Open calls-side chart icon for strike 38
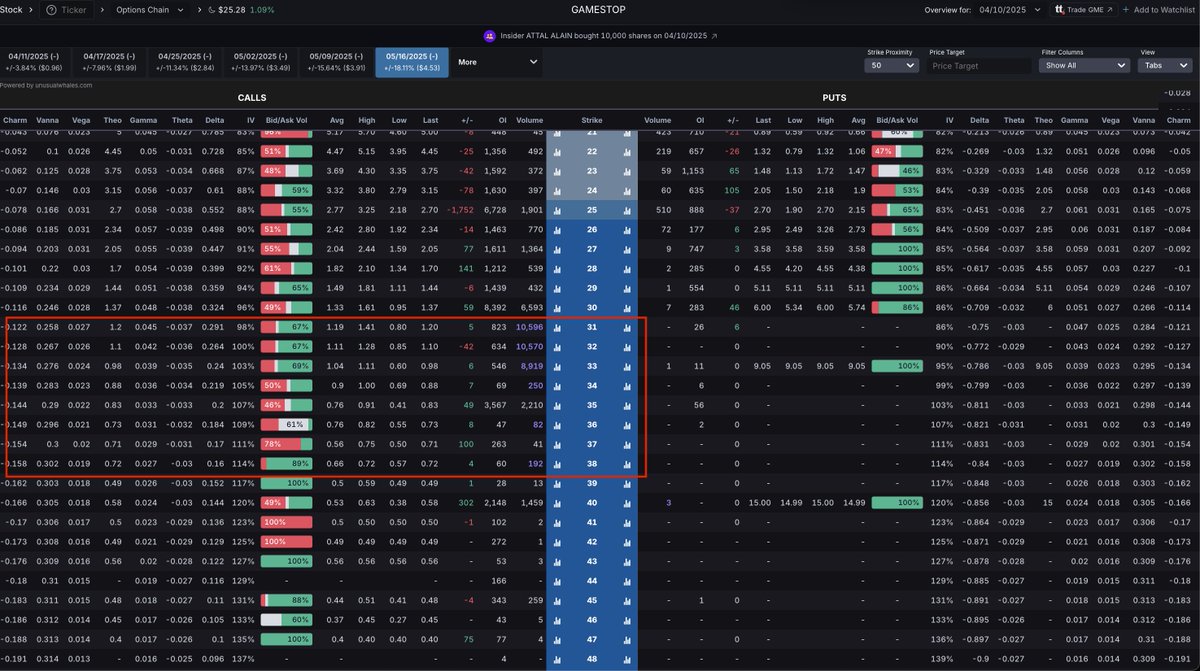This screenshot has width=1200, height=671. pyautogui.click(x=557, y=464)
